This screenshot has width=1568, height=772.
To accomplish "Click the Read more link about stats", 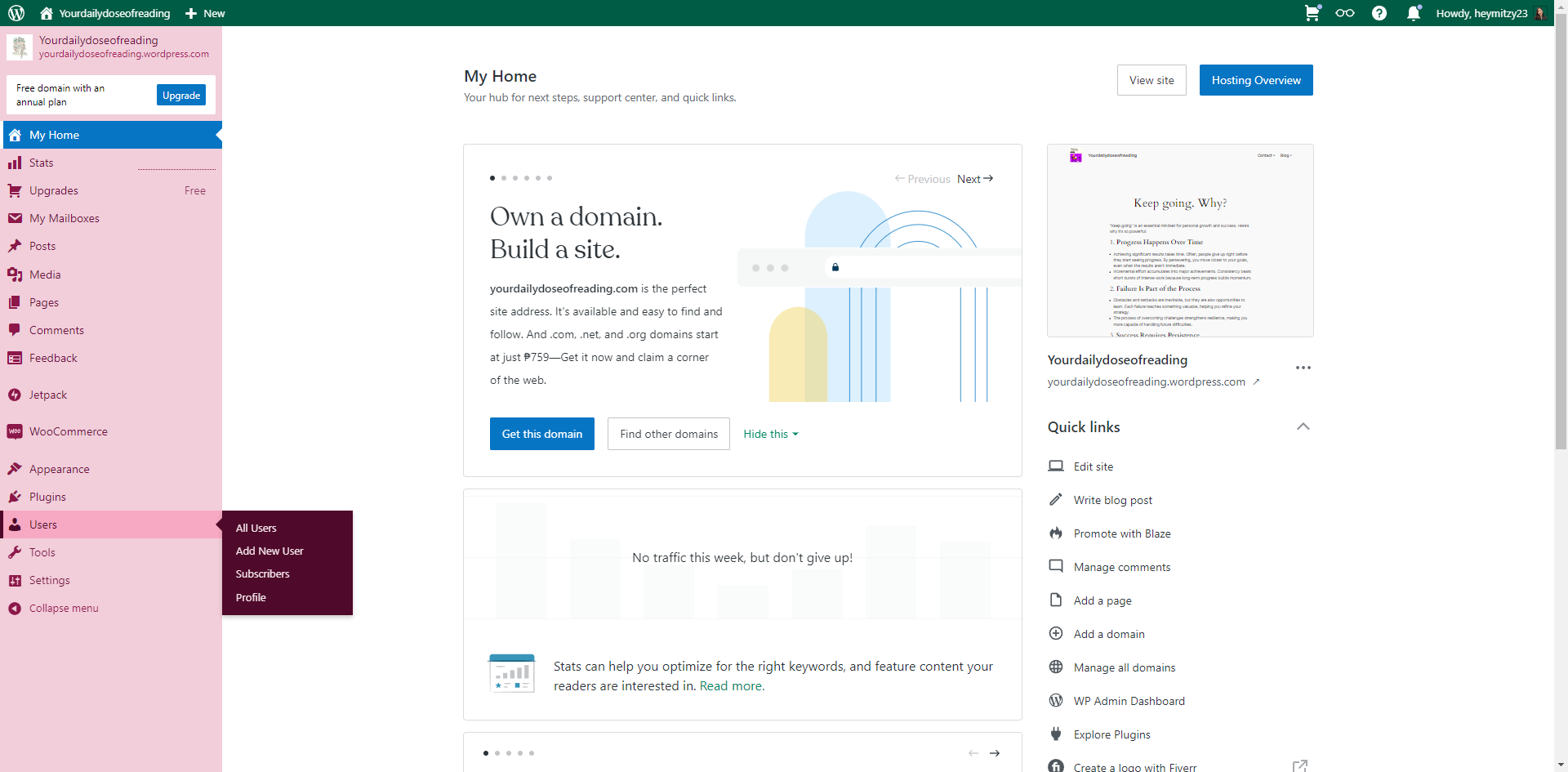I will pyautogui.click(x=733, y=686).
